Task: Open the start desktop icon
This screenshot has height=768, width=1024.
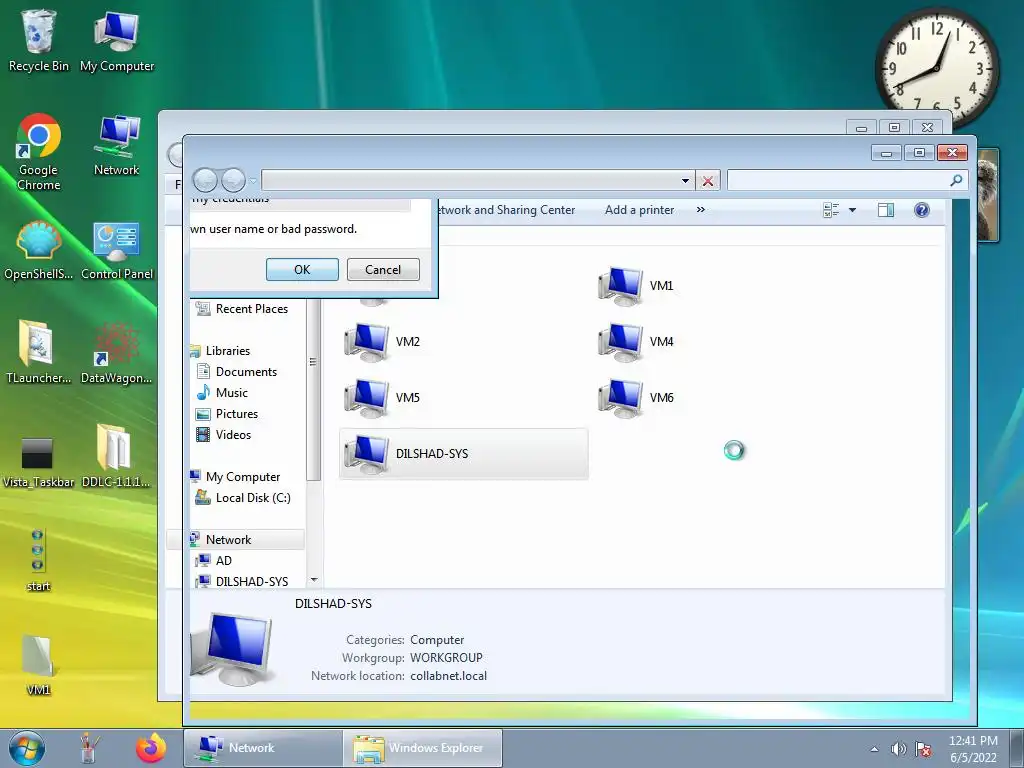Action: (39, 560)
